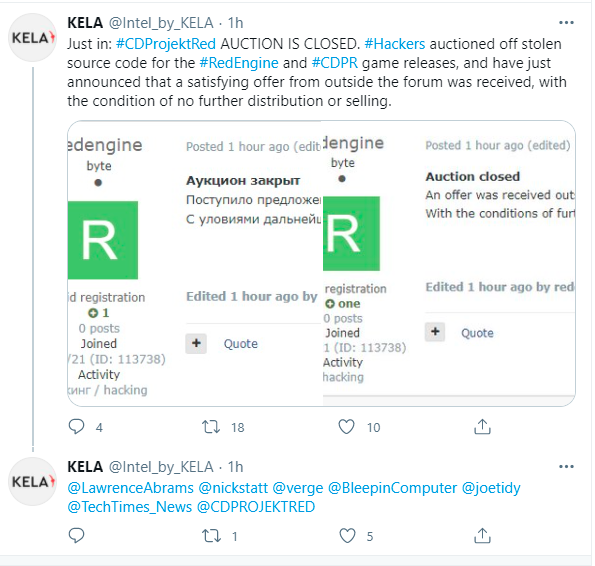Image resolution: width=595 pixels, height=566 pixels.
Task: Reply to the second KELA tweet
Action: point(76,536)
